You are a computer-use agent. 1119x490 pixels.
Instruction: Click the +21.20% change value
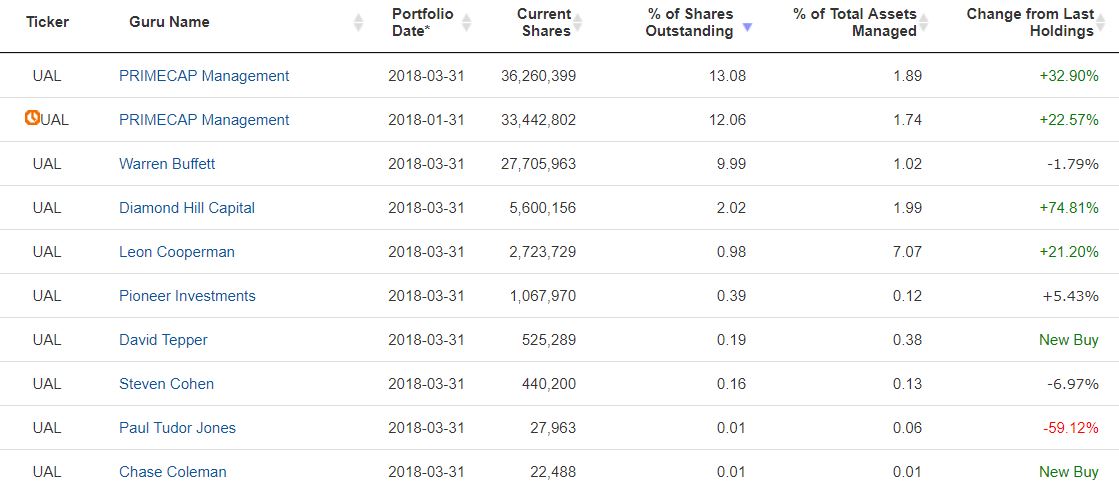coord(1070,252)
